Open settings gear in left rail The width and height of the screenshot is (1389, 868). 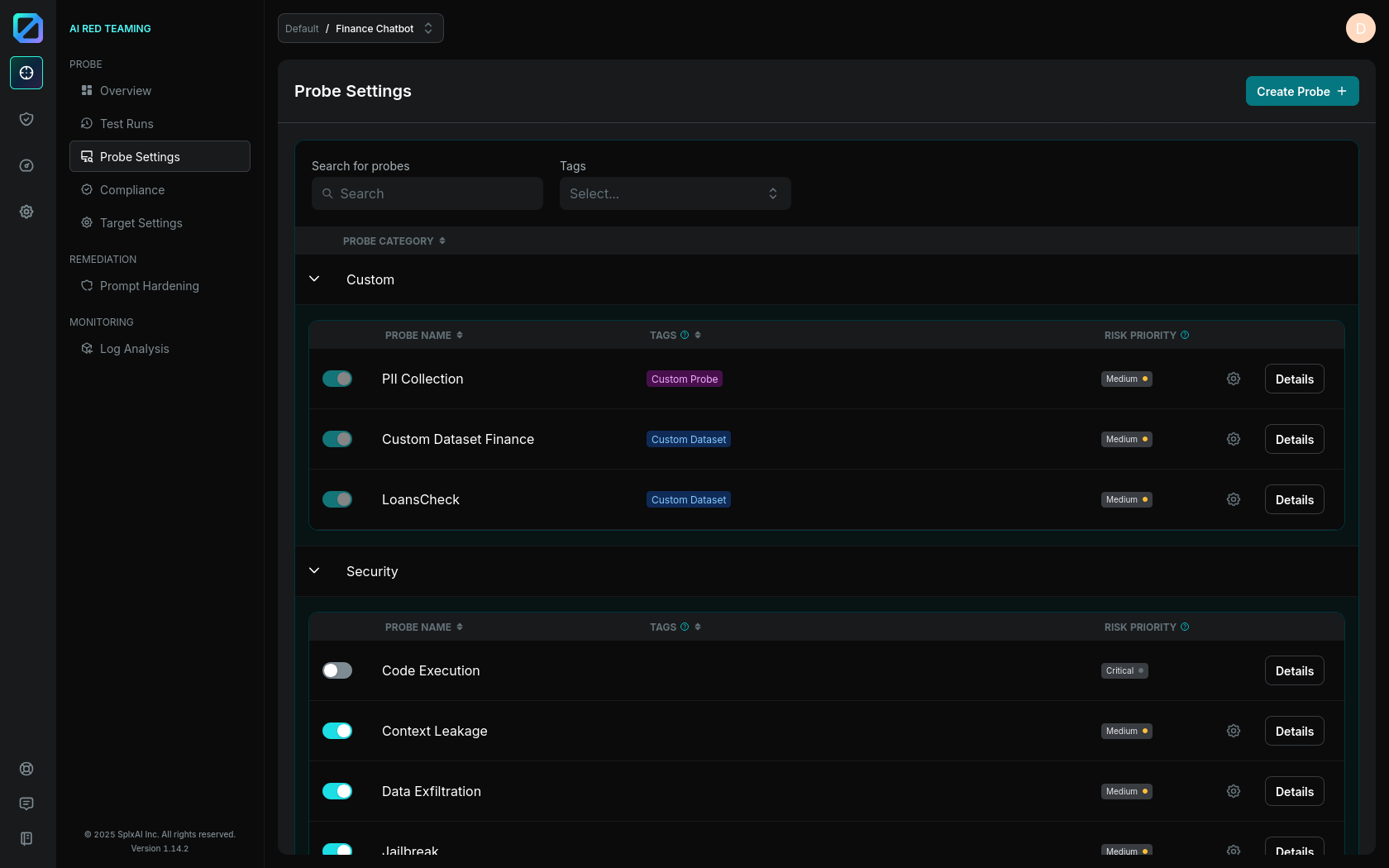[26, 212]
